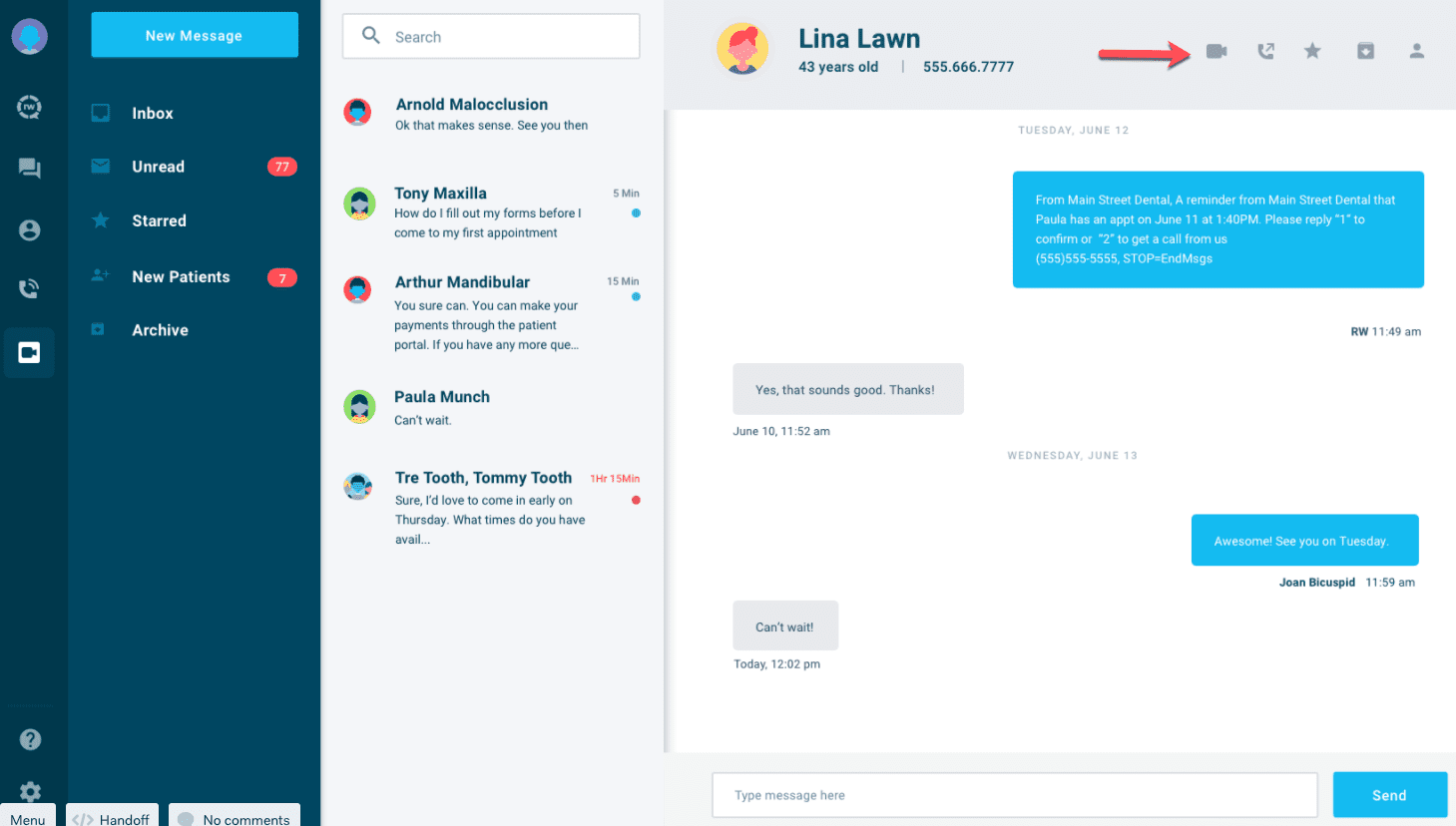The height and width of the screenshot is (826, 1456).
Task: Archive this conversation using header archive icon
Action: (1365, 51)
